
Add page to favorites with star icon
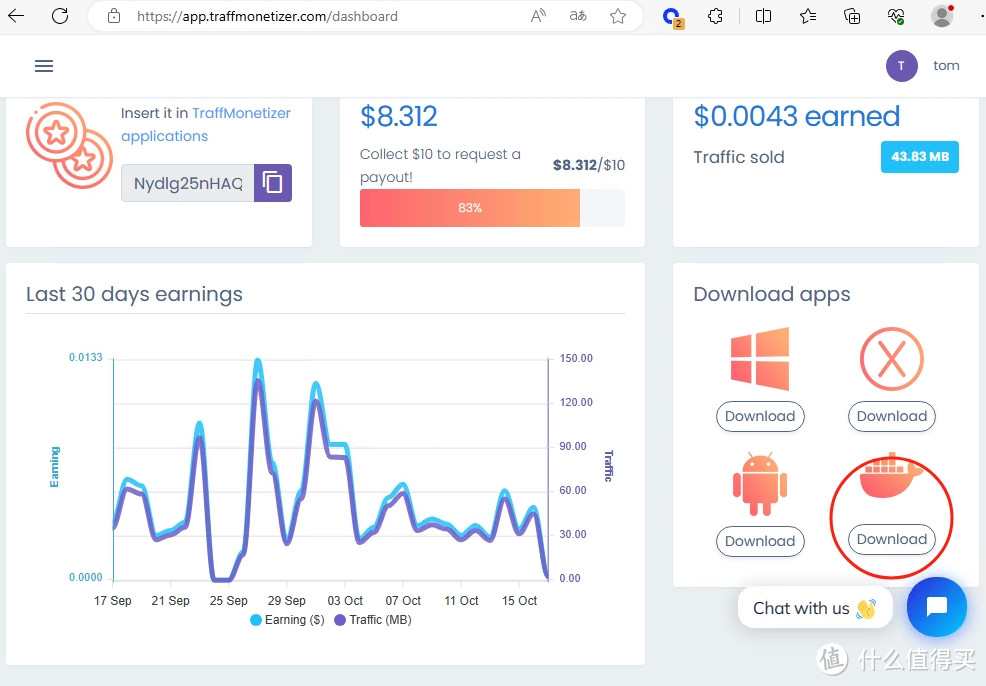[x=618, y=16]
